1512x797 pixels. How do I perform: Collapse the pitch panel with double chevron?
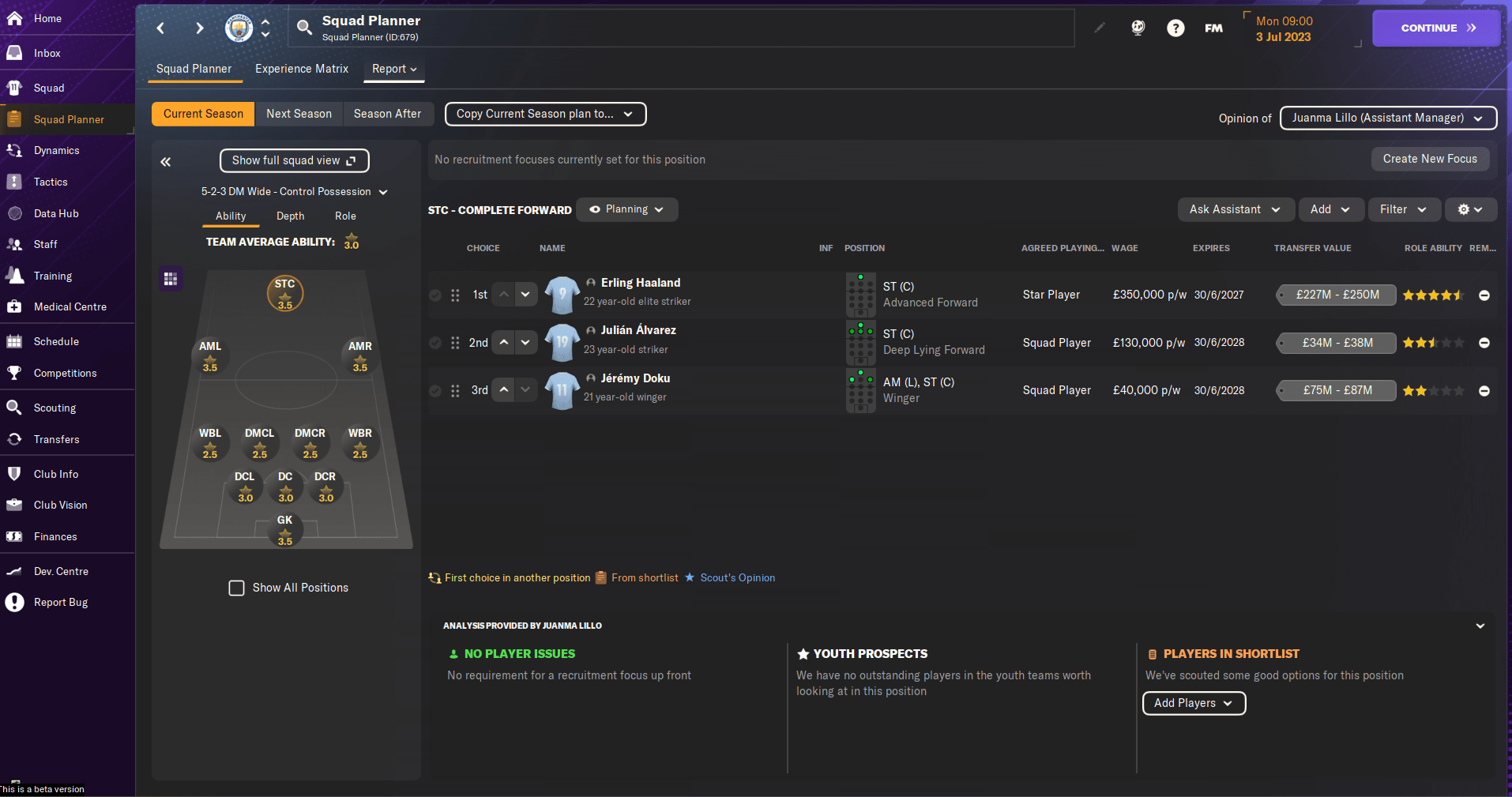point(166,162)
